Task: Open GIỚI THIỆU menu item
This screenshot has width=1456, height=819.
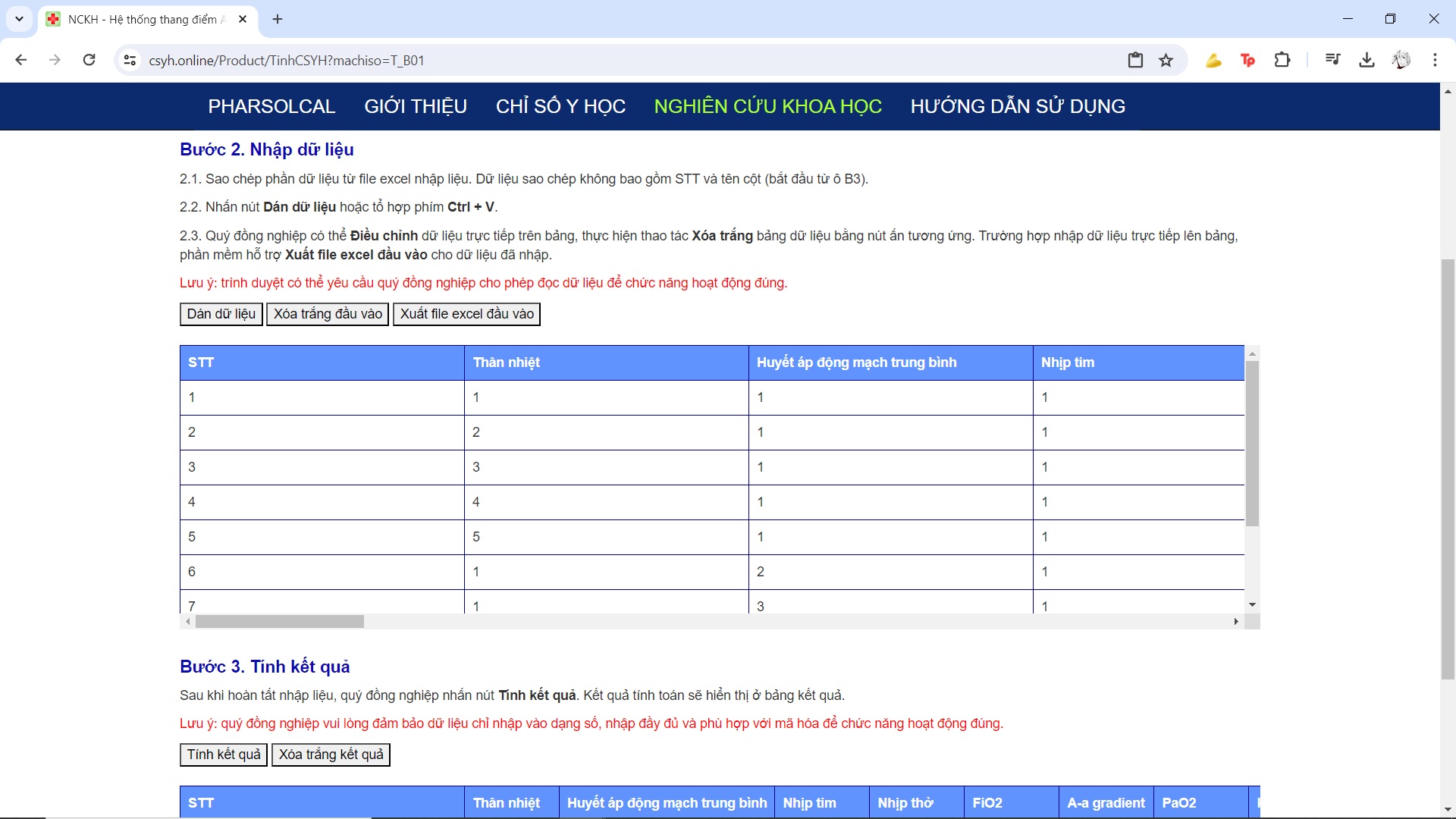Action: [416, 106]
